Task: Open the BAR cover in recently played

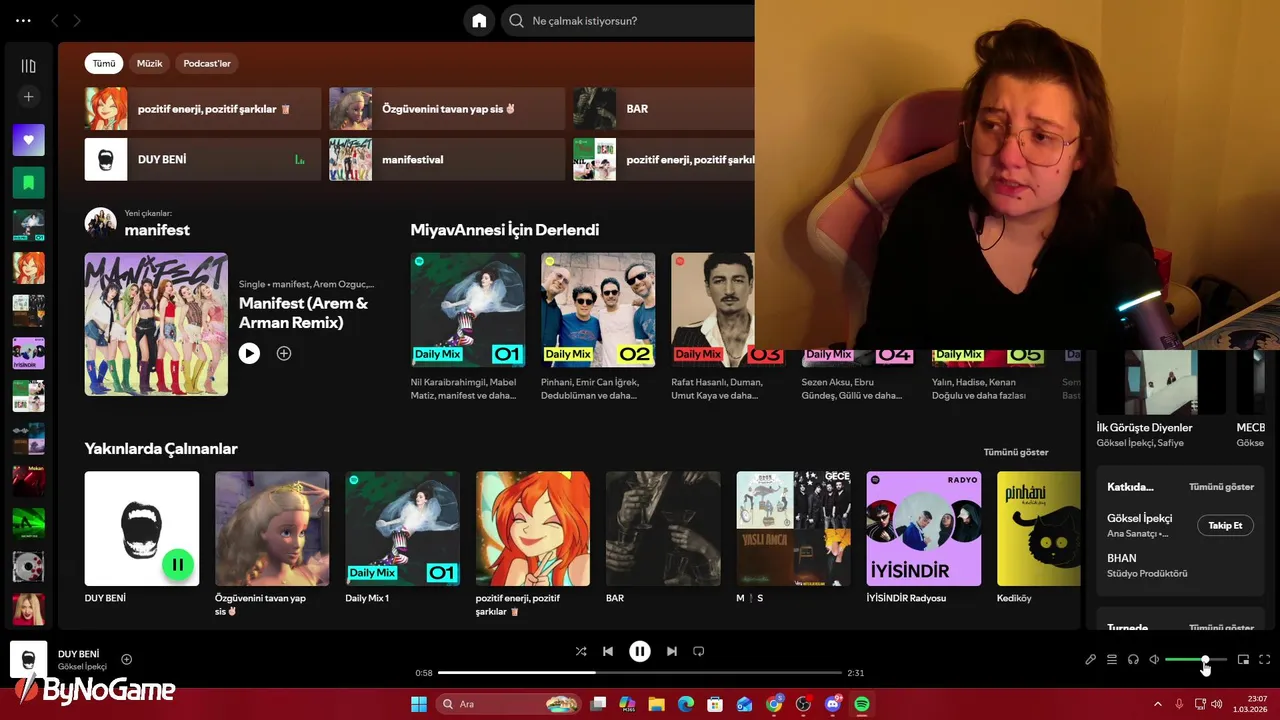Action: pos(663,529)
